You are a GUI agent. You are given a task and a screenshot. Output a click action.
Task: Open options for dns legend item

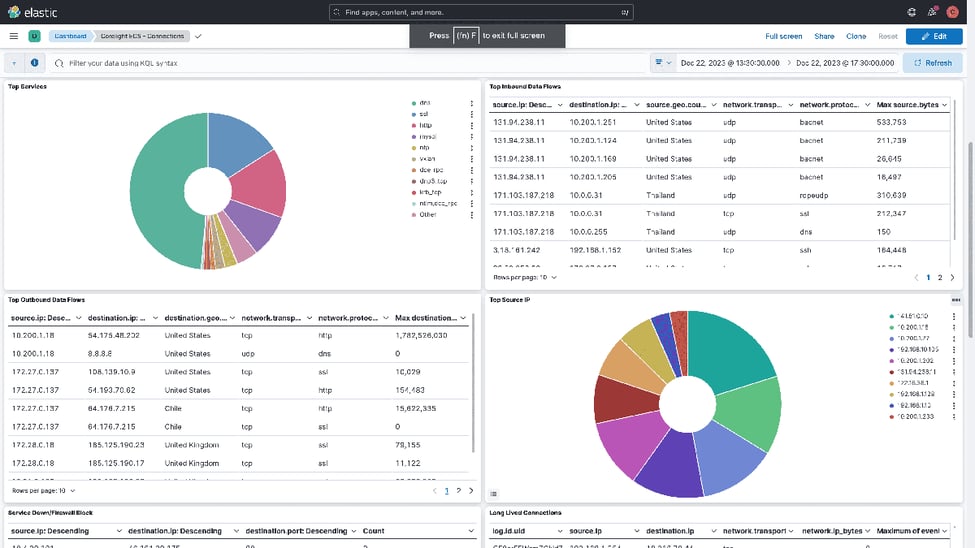coord(472,102)
